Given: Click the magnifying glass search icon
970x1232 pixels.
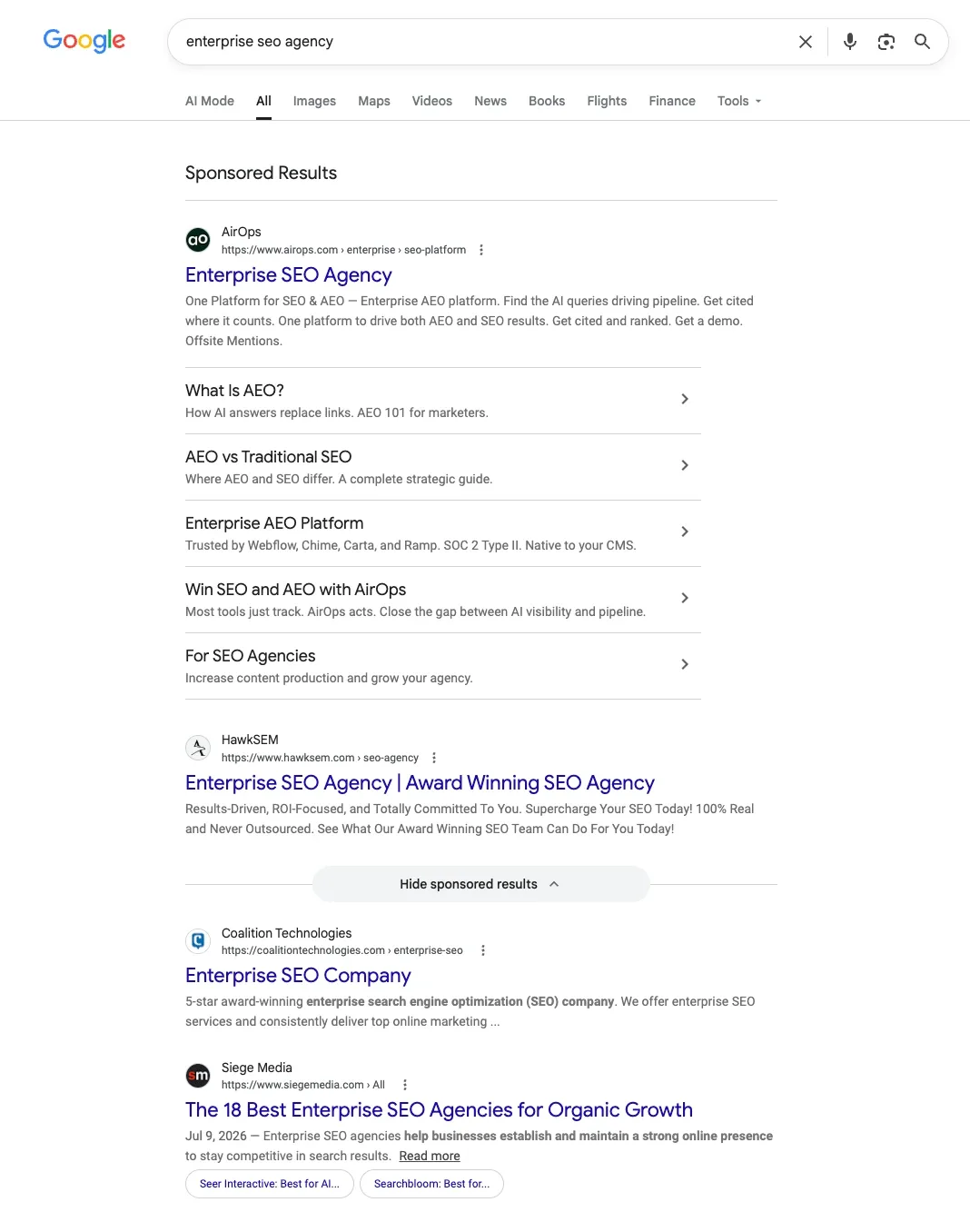Looking at the screenshot, I should coord(922,42).
